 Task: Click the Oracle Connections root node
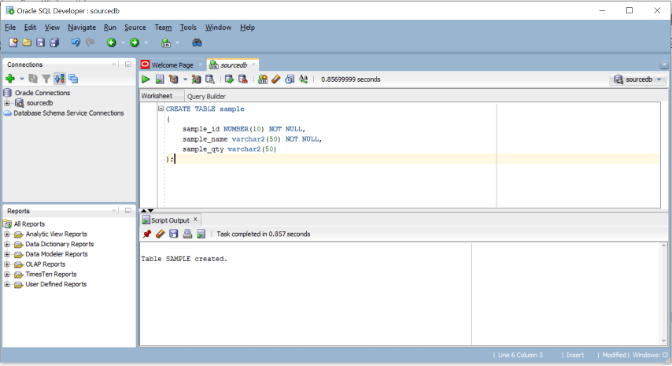click(42, 93)
